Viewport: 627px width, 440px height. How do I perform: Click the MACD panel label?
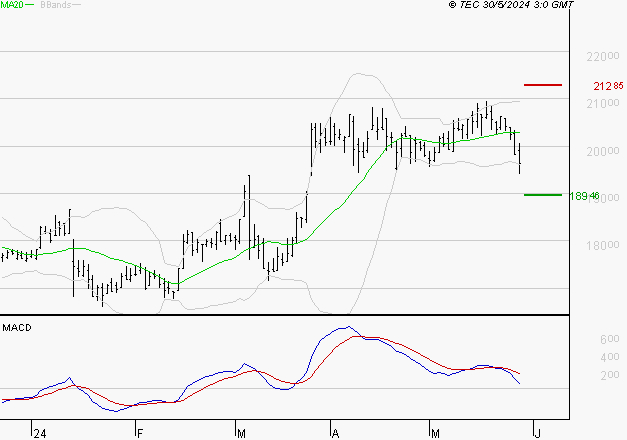[x=17, y=328]
